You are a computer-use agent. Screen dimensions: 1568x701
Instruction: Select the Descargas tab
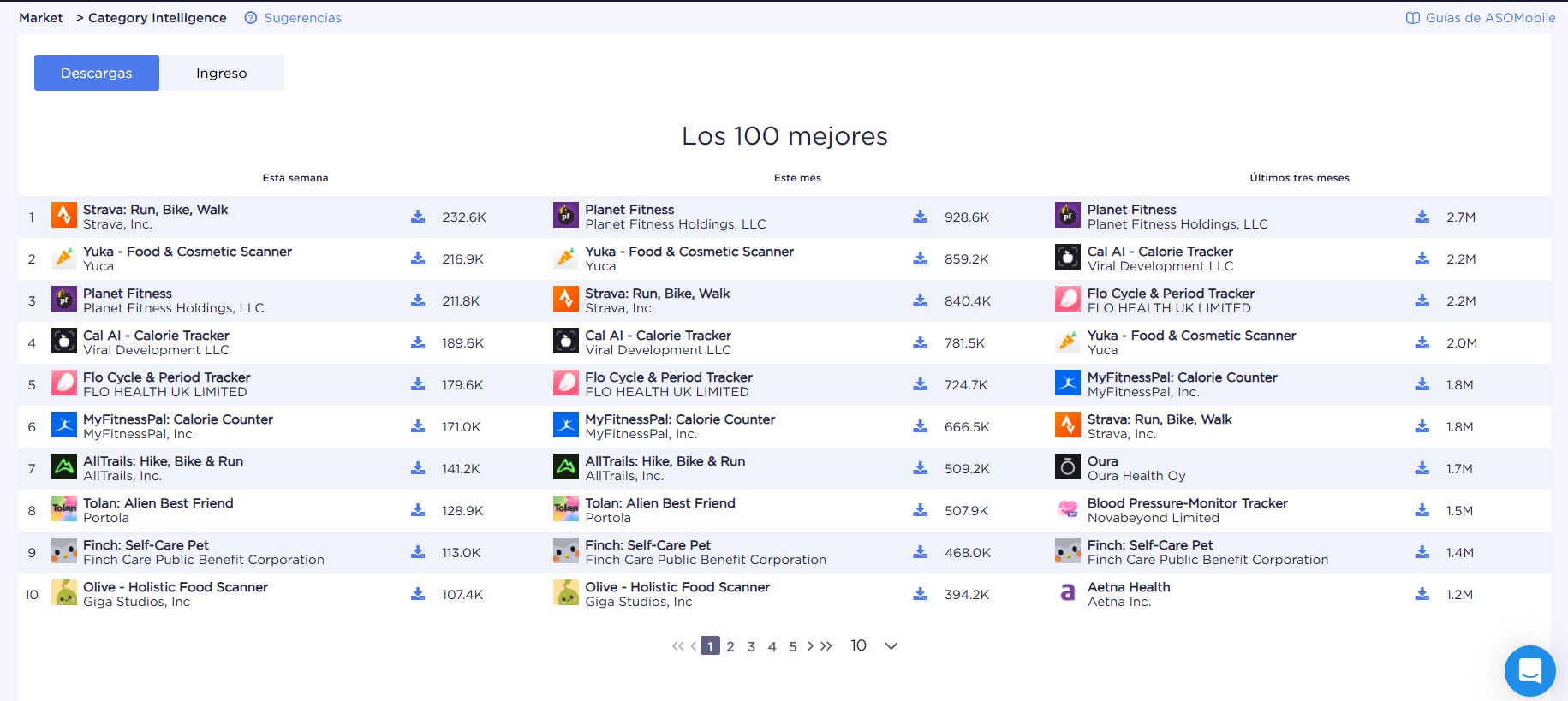97,73
